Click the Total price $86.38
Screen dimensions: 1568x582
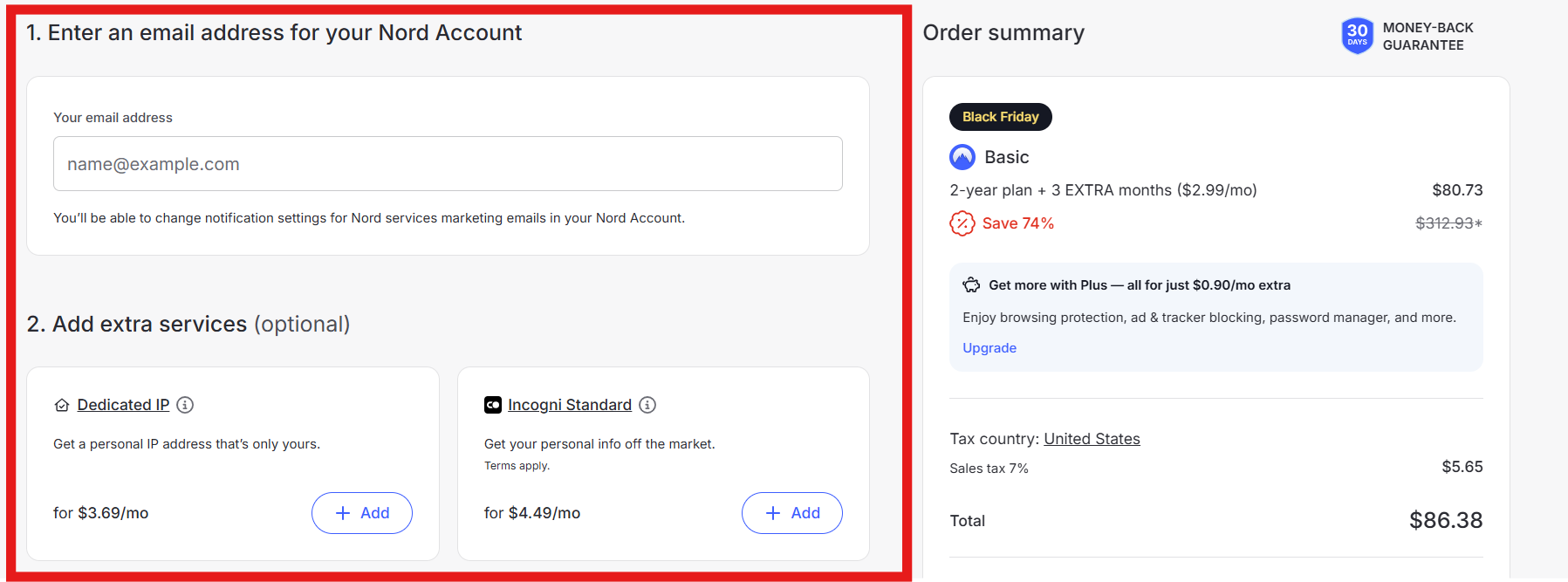click(x=1445, y=521)
